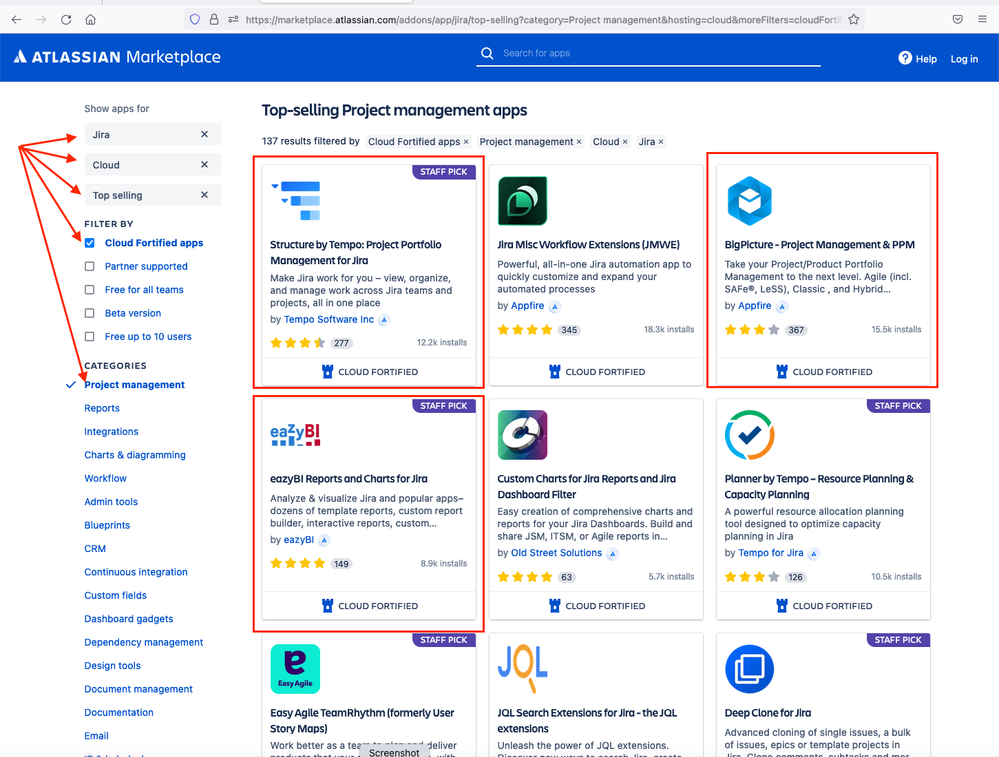Image resolution: width=999 pixels, height=757 pixels.
Task: Click the browser address bar URL
Action: point(543,20)
